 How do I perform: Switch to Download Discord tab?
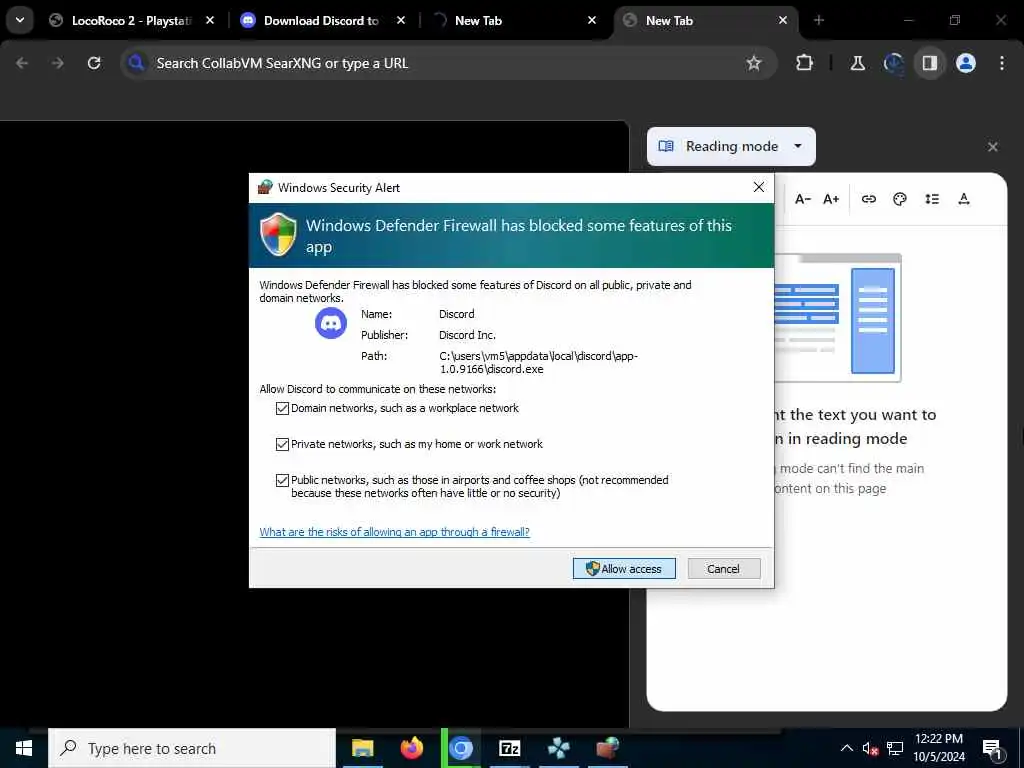pyautogui.click(x=321, y=21)
